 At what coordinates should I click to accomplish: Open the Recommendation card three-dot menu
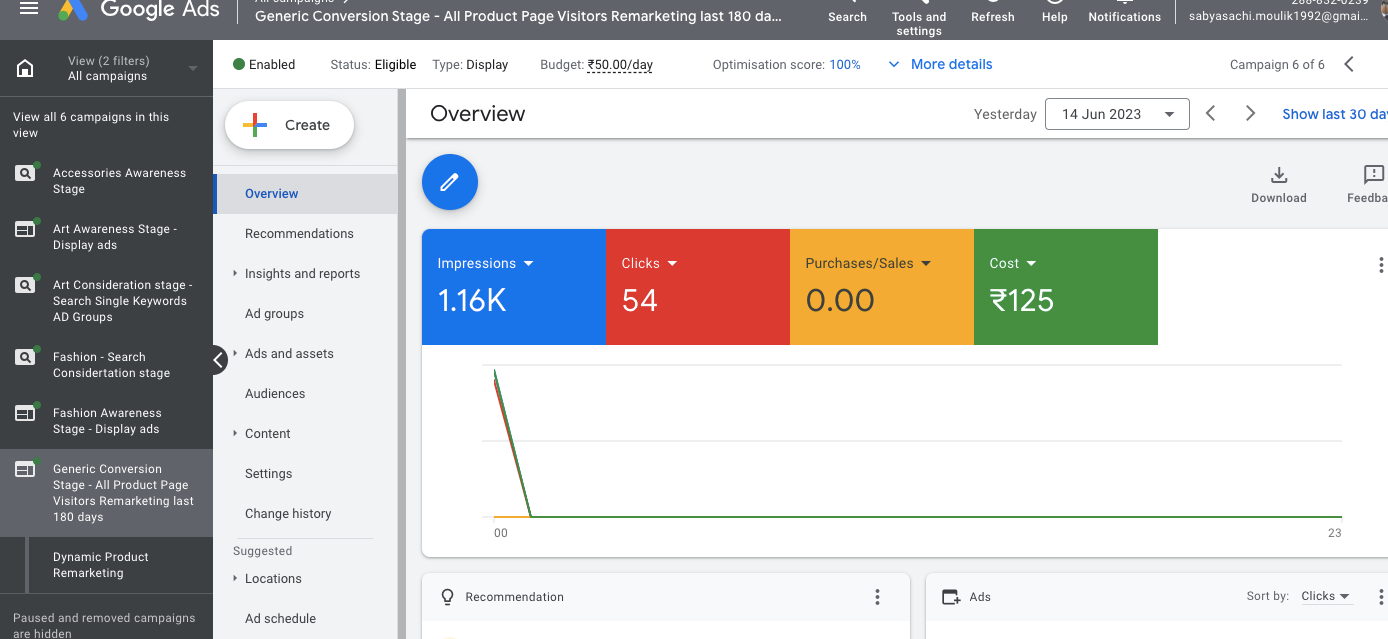point(877,597)
